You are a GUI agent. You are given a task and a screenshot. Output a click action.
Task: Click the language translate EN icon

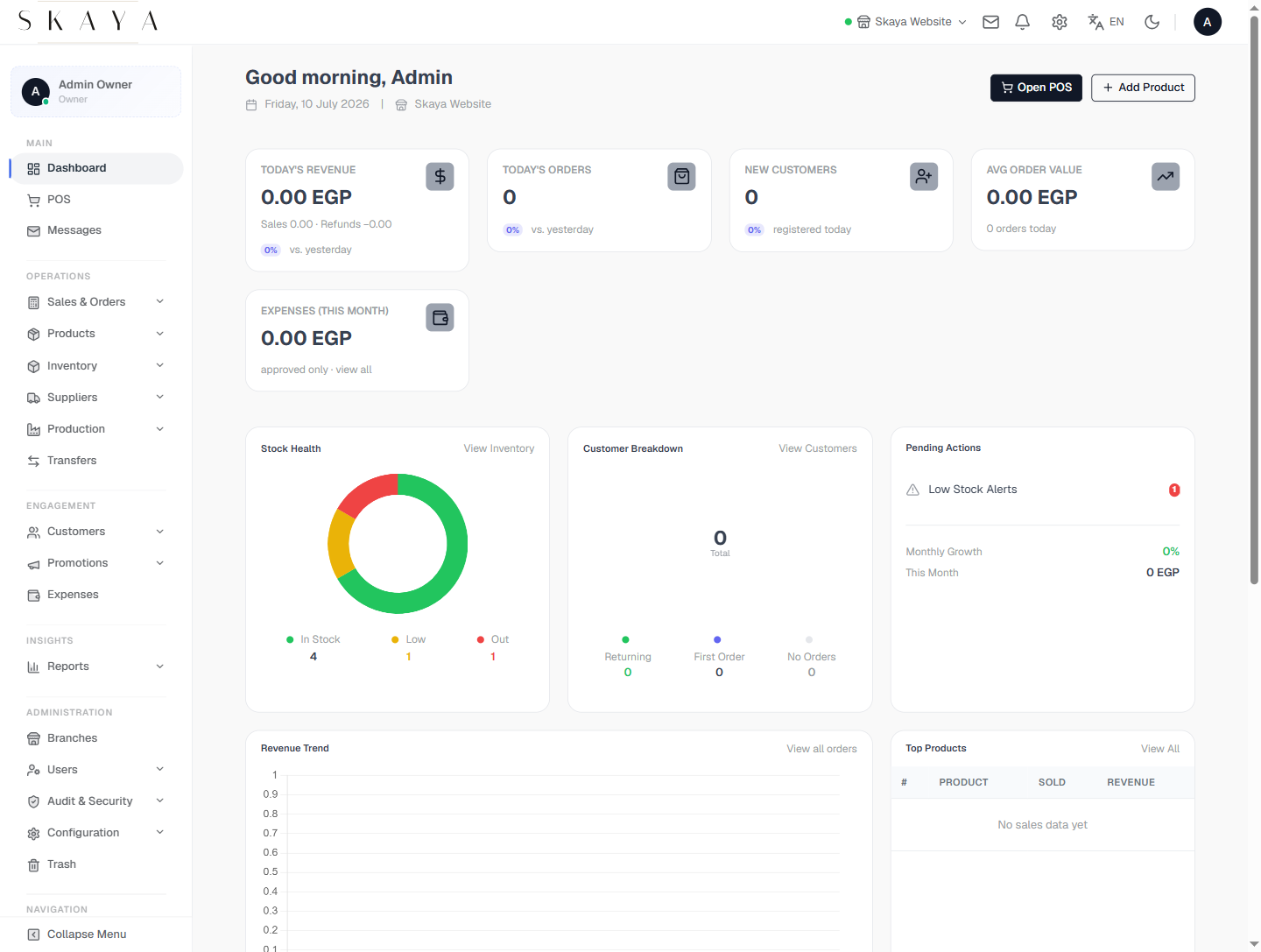(1105, 22)
